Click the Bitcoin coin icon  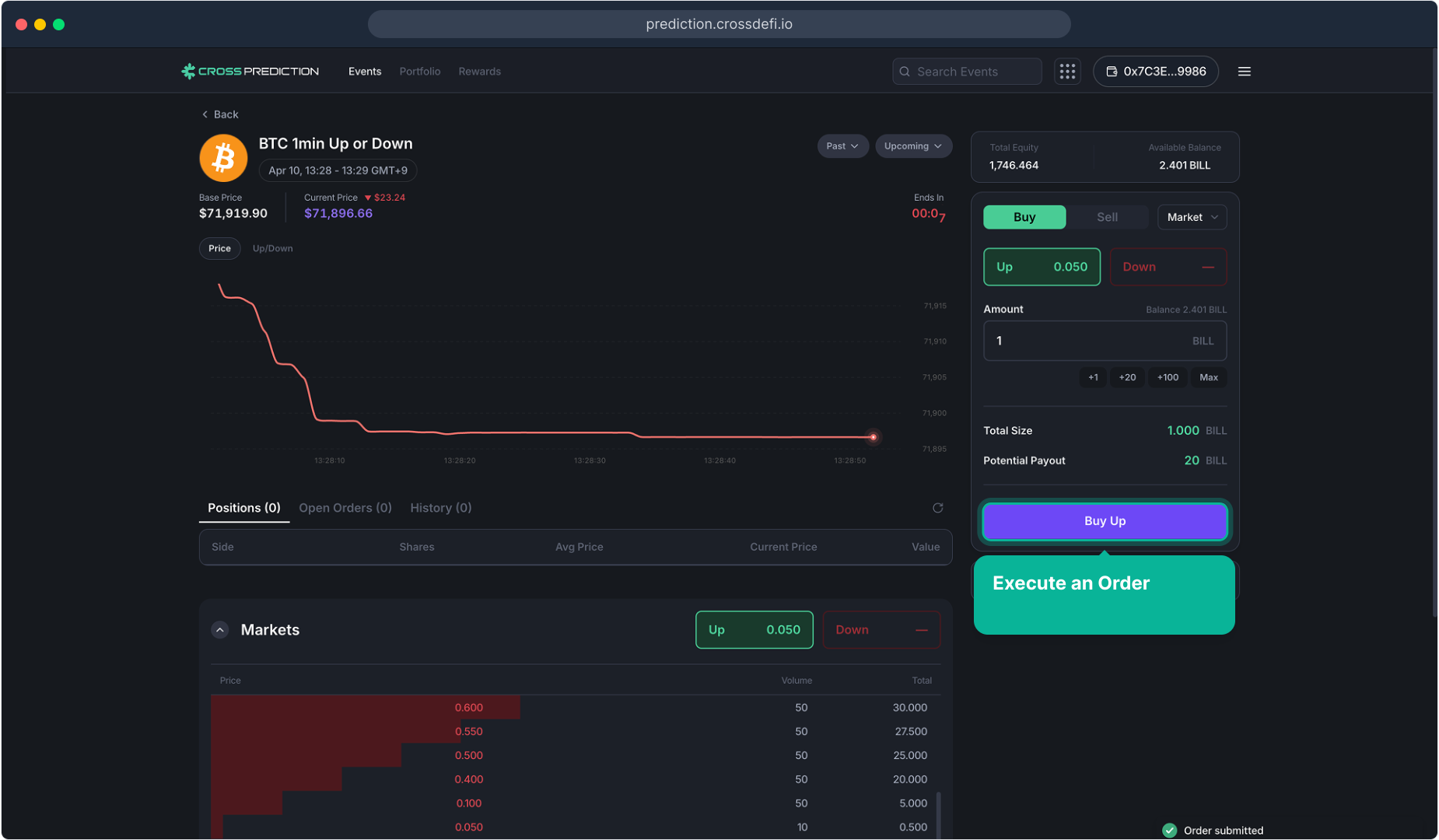(x=223, y=158)
